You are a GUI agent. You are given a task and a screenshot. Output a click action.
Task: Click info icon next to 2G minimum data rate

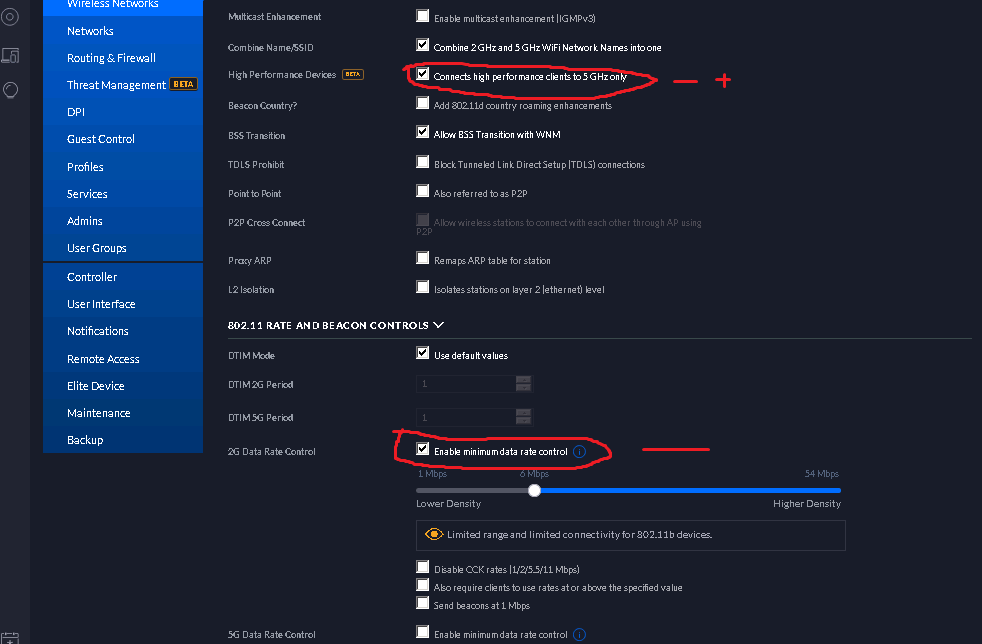579,452
